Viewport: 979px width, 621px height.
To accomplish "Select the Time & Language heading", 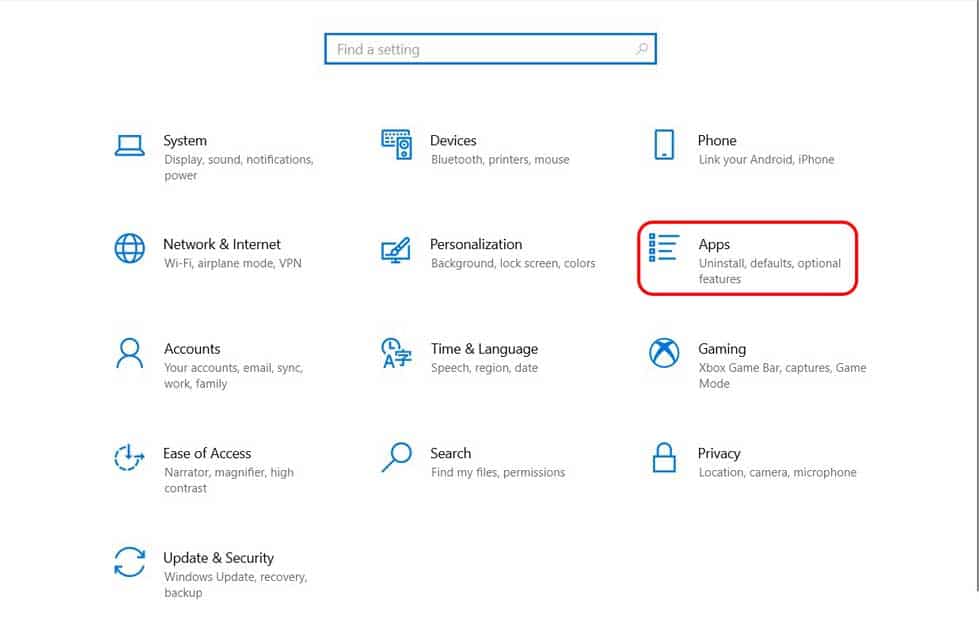I will [484, 349].
